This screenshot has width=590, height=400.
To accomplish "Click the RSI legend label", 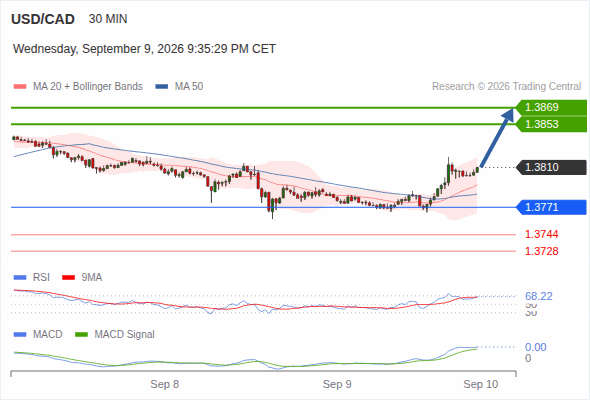I will [x=41, y=278].
